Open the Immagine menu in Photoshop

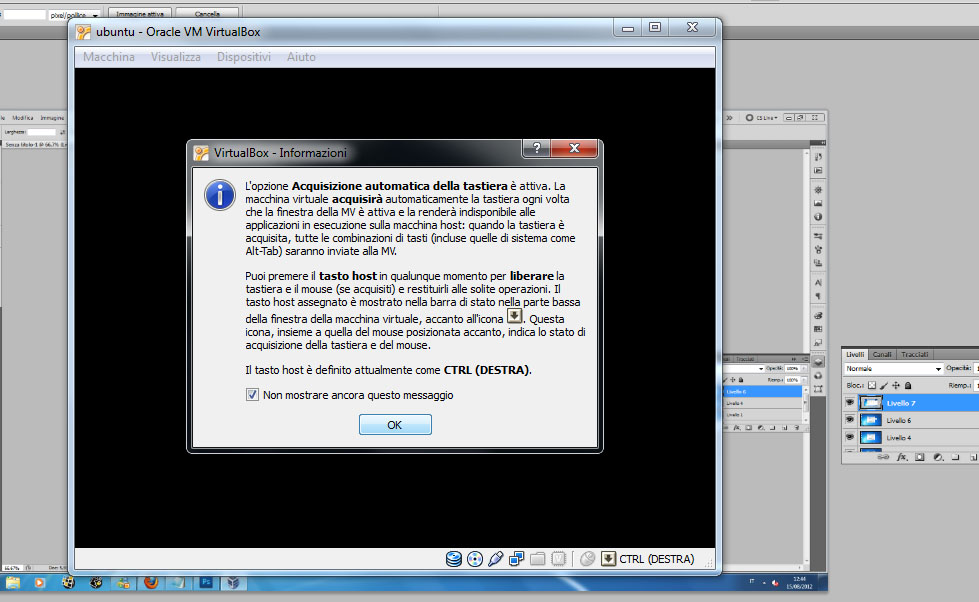pos(52,117)
